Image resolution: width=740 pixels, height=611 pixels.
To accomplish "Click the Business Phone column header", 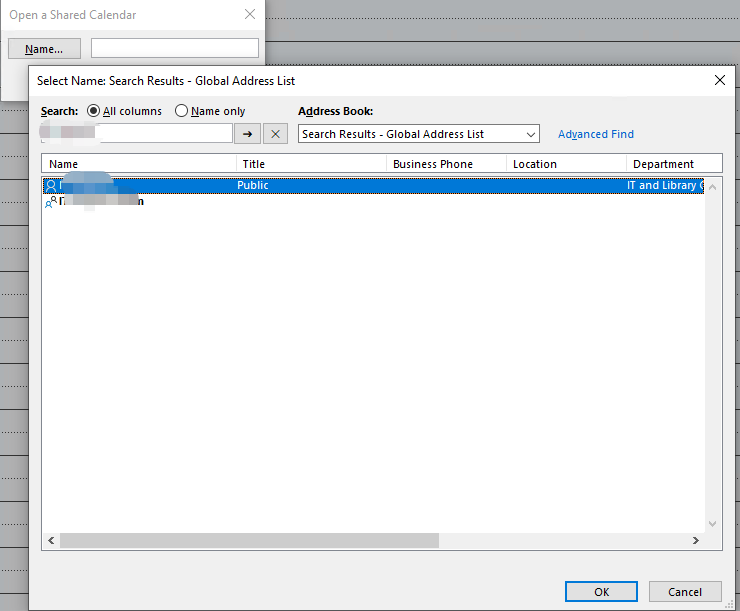I will click(x=446, y=164).
